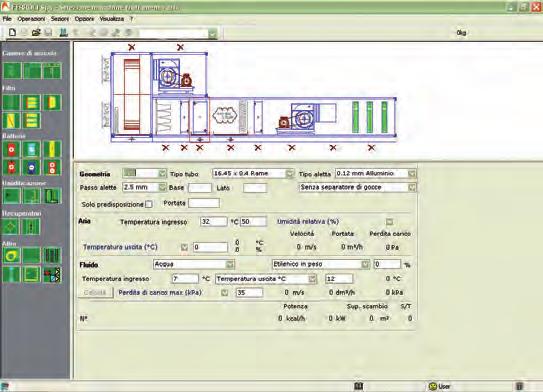543x392 pixels.
Task: Open the air Temperatura uscita (°C) dropdown arrow
Action: coord(184,247)
